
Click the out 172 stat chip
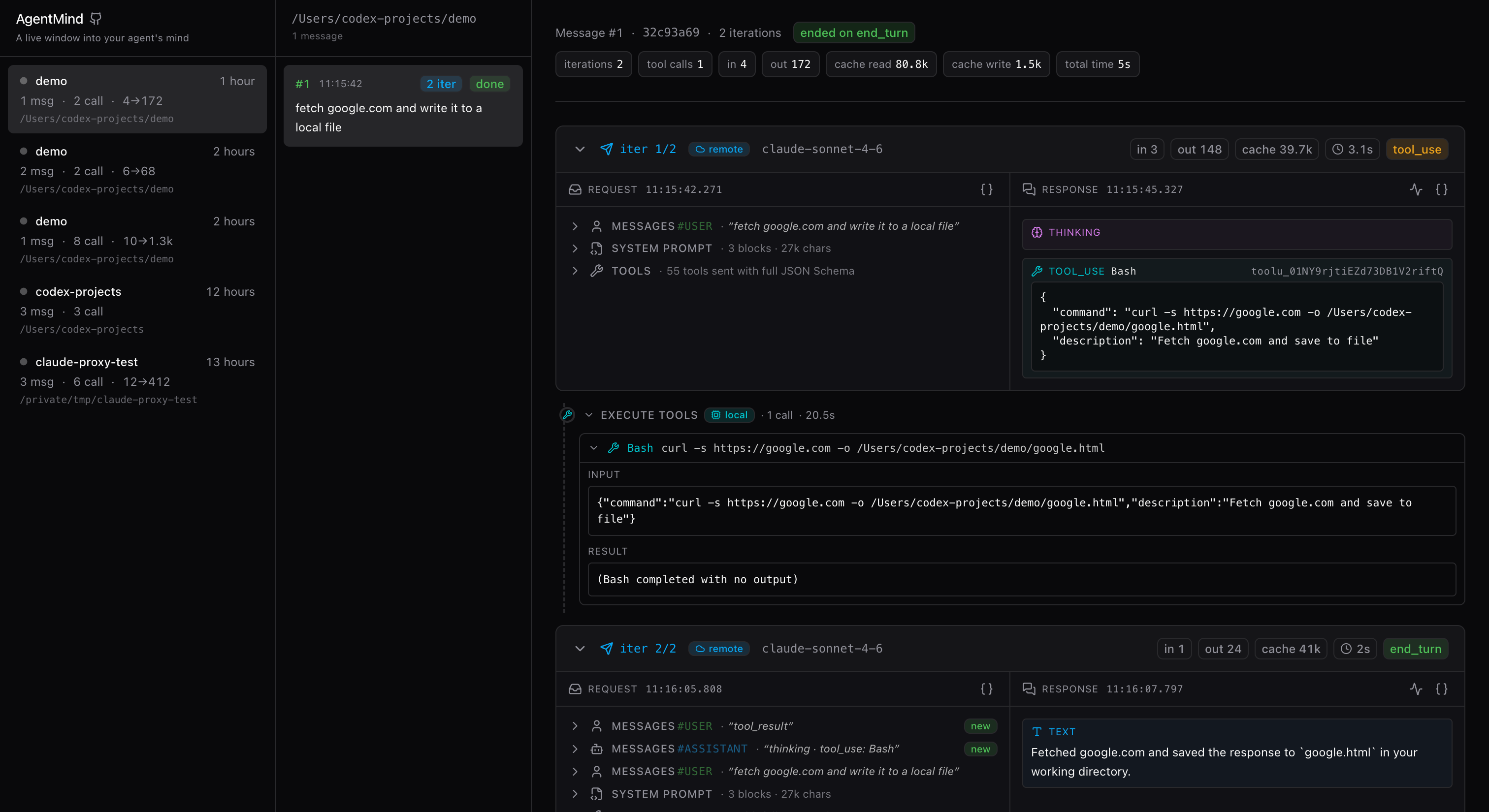790,64
